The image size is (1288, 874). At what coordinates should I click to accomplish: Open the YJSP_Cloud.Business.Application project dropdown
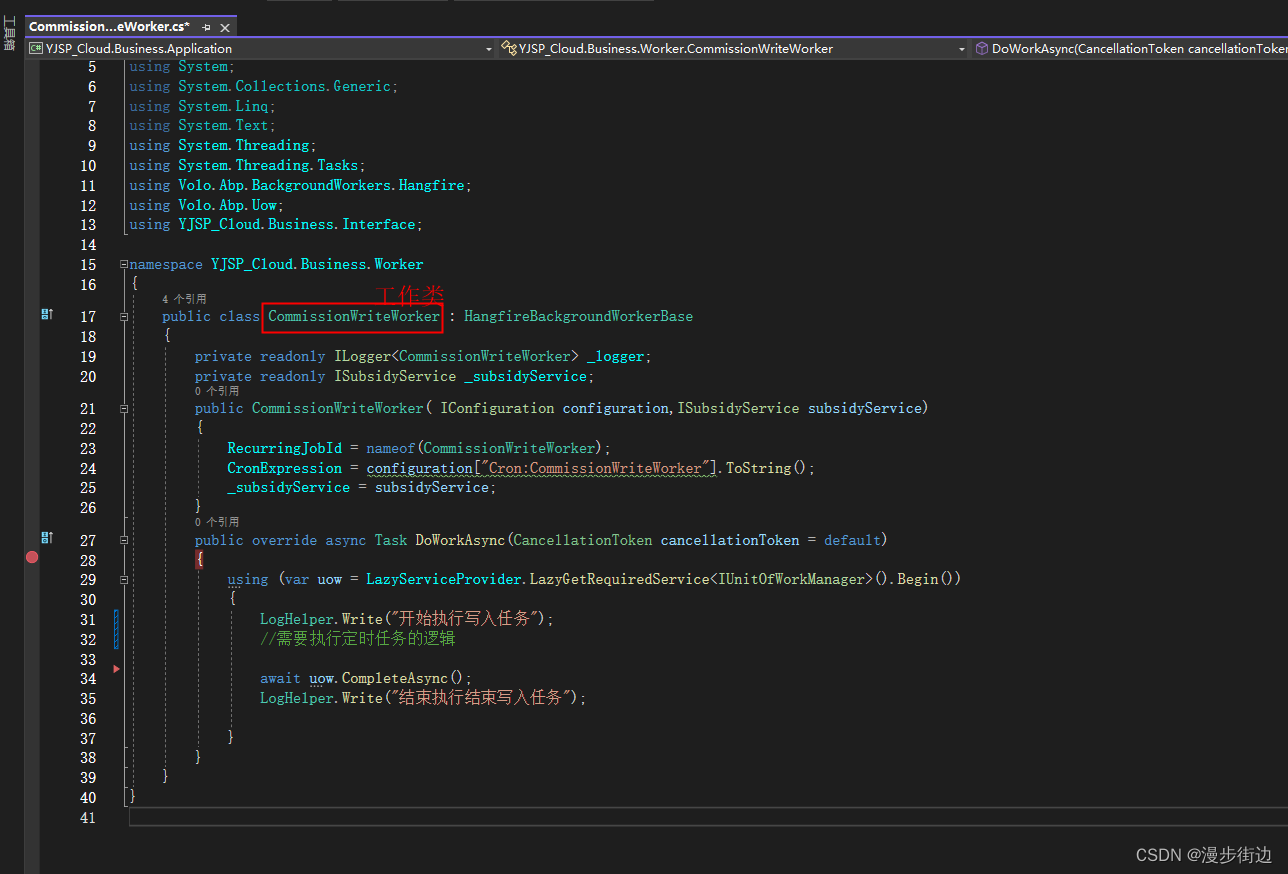(x=487, y=47)
